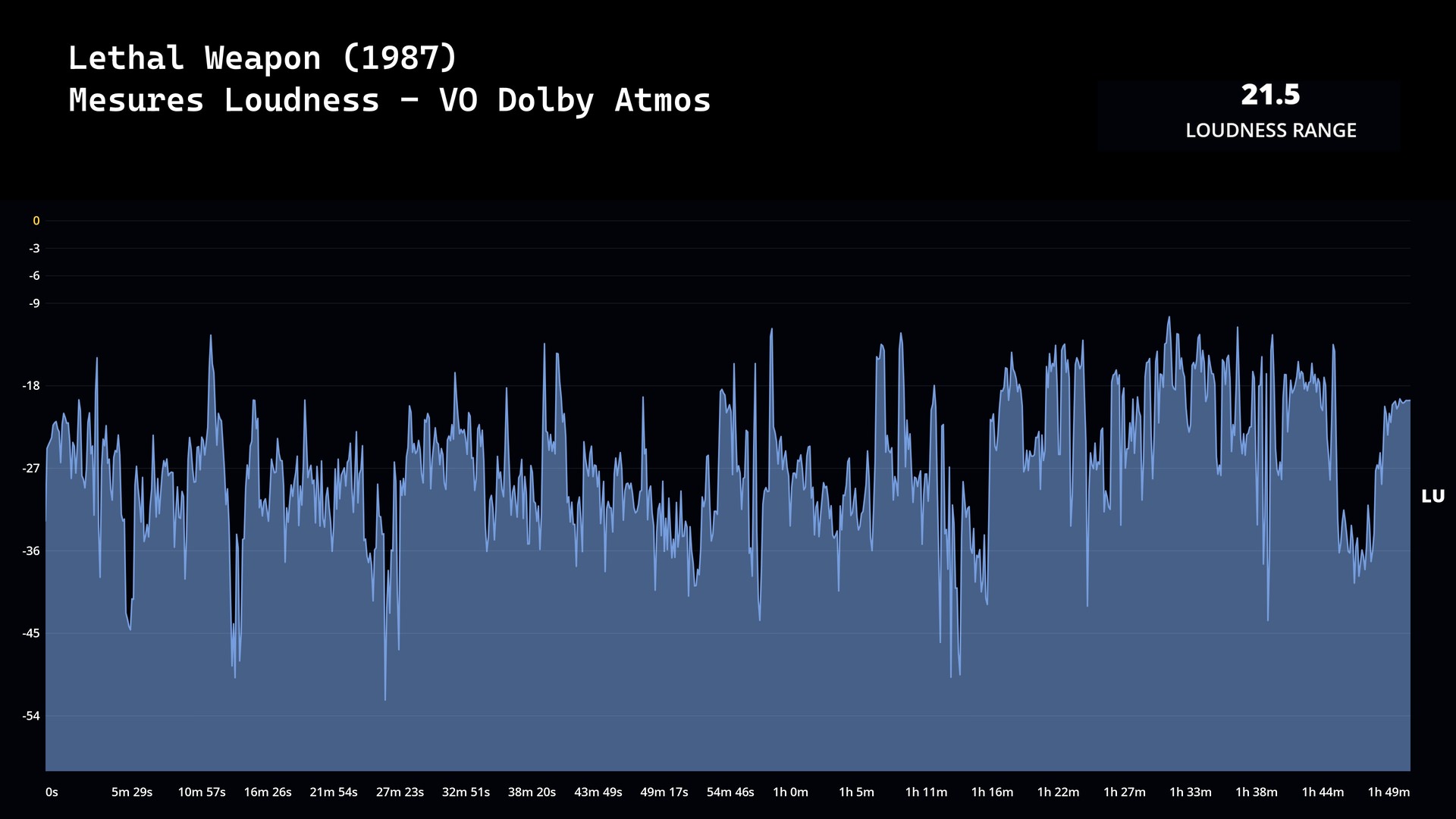Click the -45 y-axis label
Screen dimensions: 1456x819
coord(31,633)
